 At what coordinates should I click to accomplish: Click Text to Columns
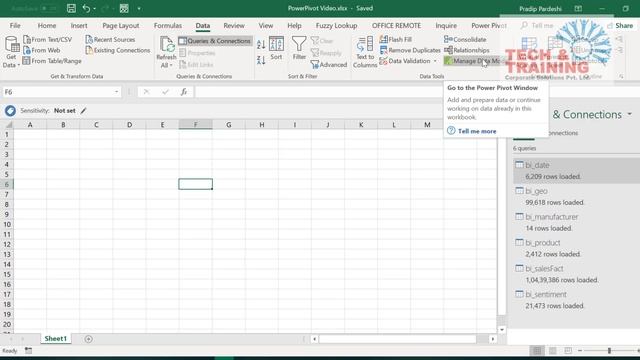(x=364, y=52)
